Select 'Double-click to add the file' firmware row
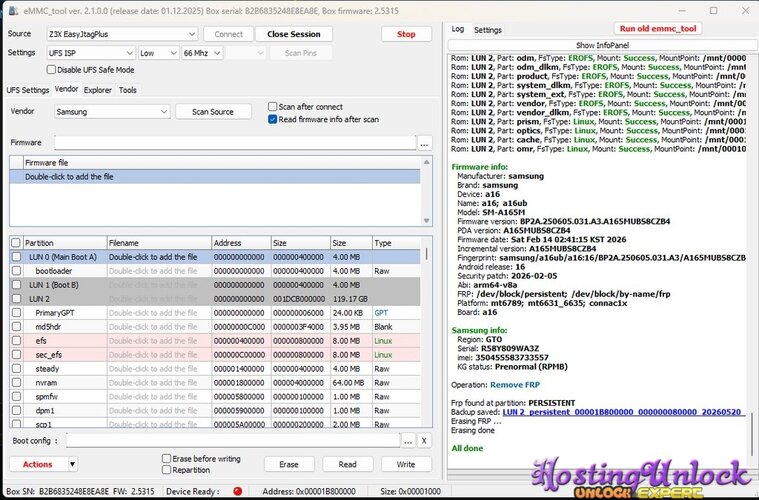Screen dimensions: 759x500 coord(214,177)
